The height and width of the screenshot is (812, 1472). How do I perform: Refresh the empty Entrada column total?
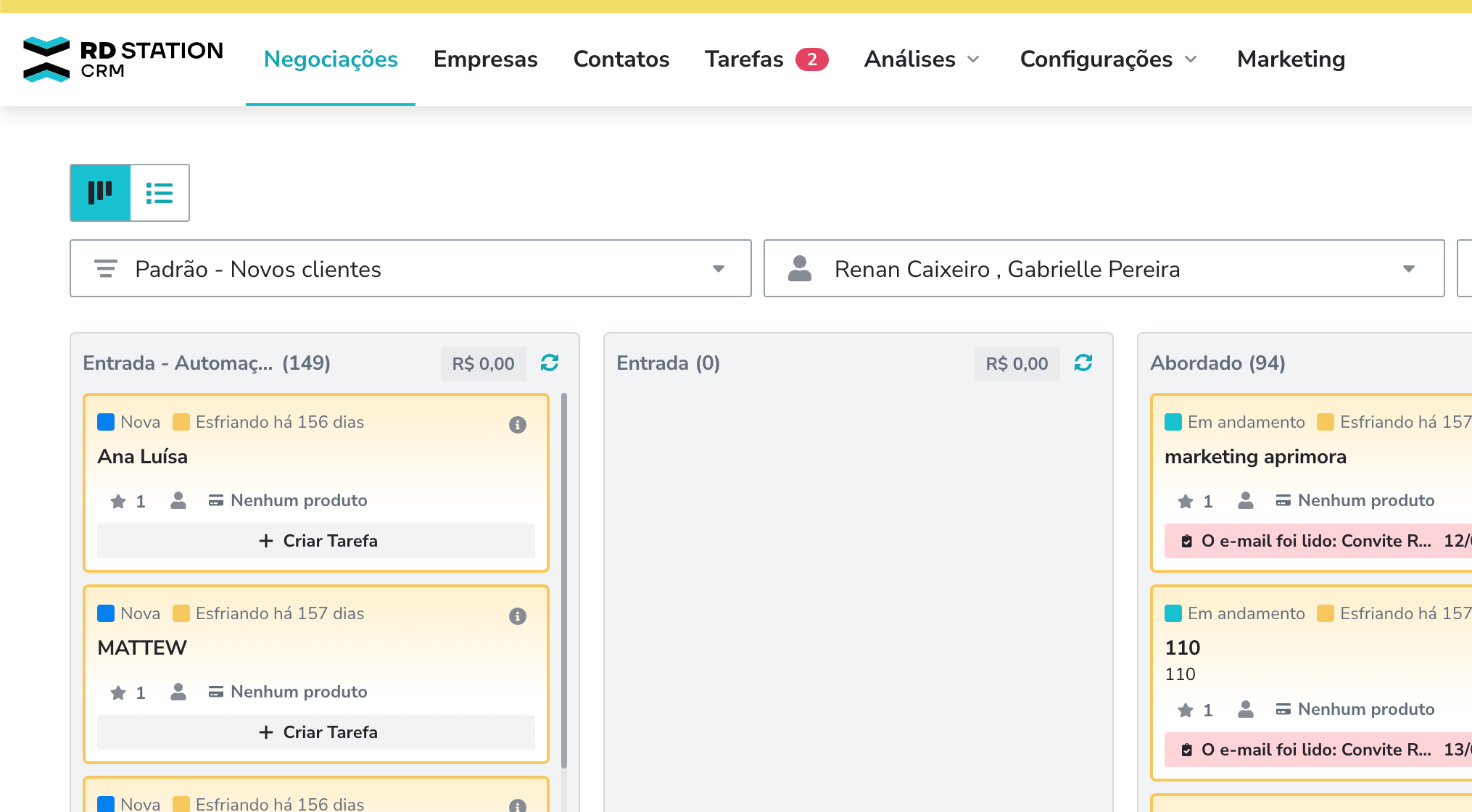pyautogui.click(x=1083, y=362)
